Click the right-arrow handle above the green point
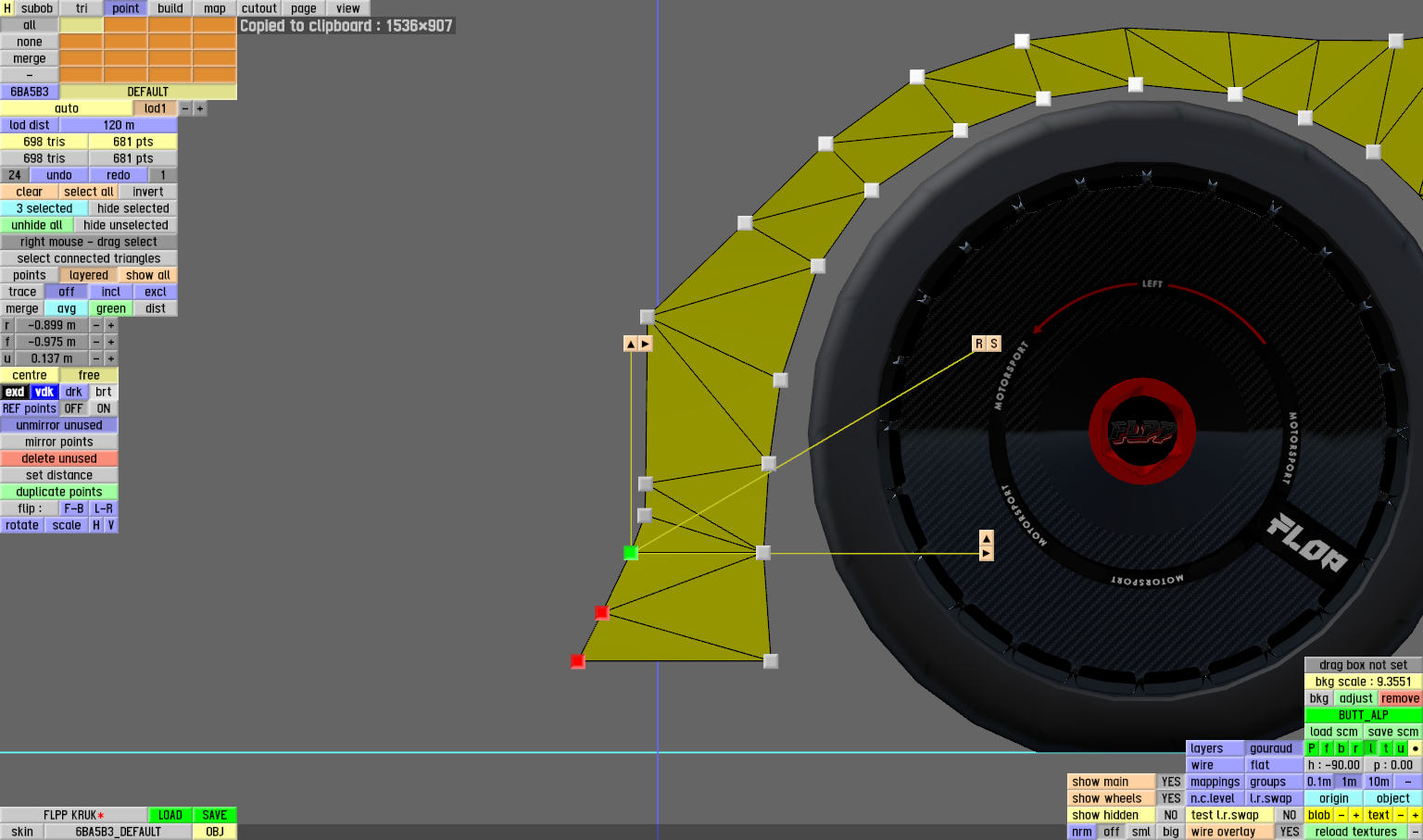The width and height of the screenshot is (1423, 840). (x=646, y=344)
